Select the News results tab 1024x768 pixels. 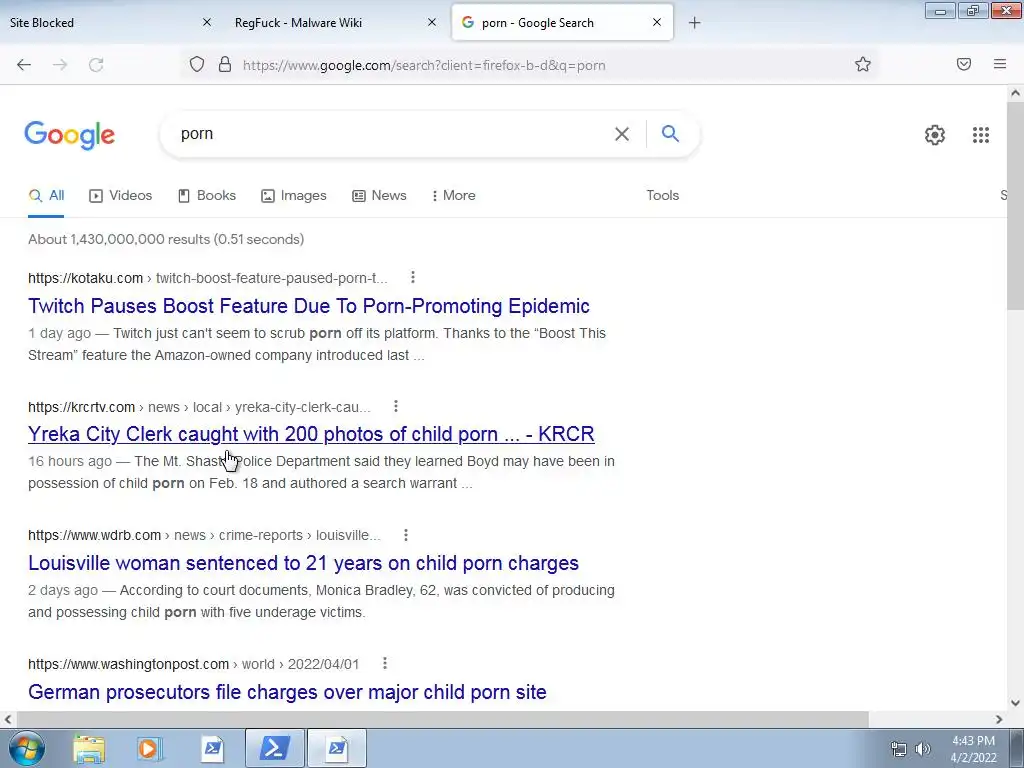379,195
